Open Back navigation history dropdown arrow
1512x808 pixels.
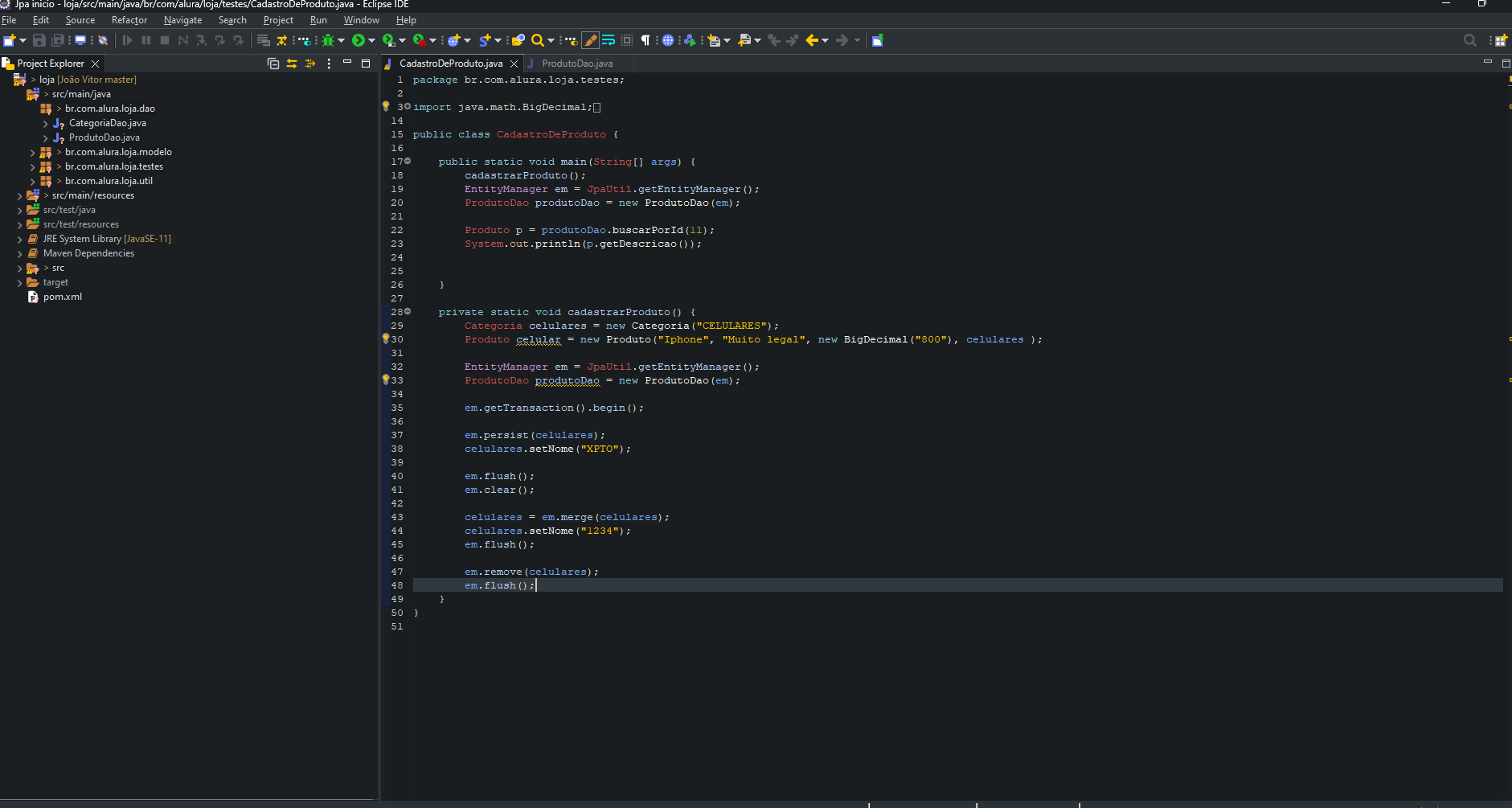826,40
